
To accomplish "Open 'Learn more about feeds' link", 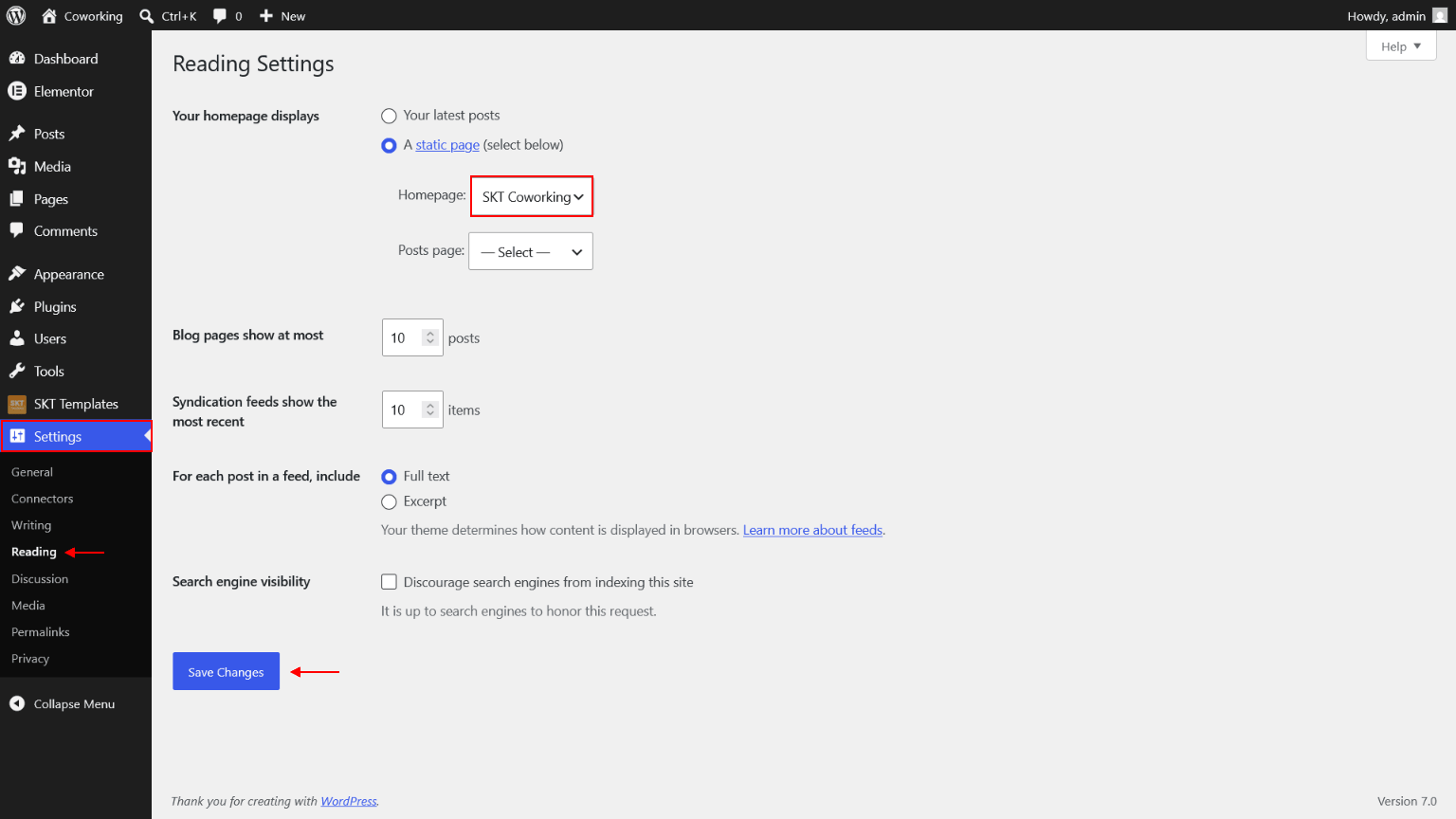I will 812,530.
